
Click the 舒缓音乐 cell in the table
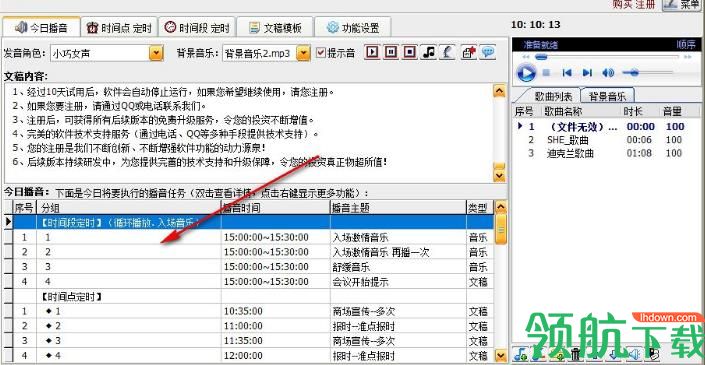pos(398,267)
